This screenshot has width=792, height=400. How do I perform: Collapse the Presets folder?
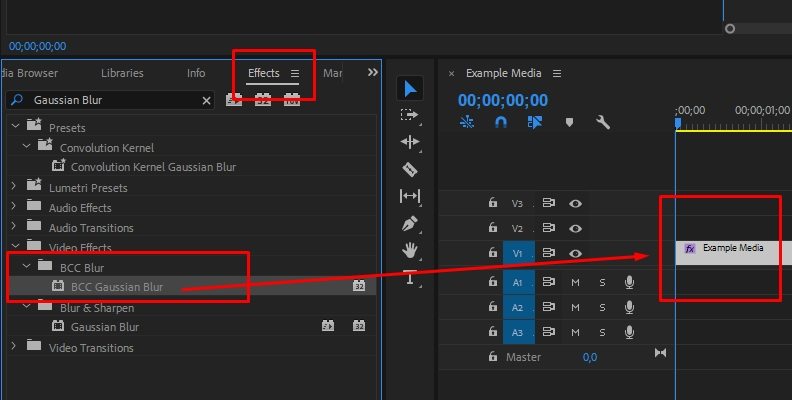click(15, 125)
